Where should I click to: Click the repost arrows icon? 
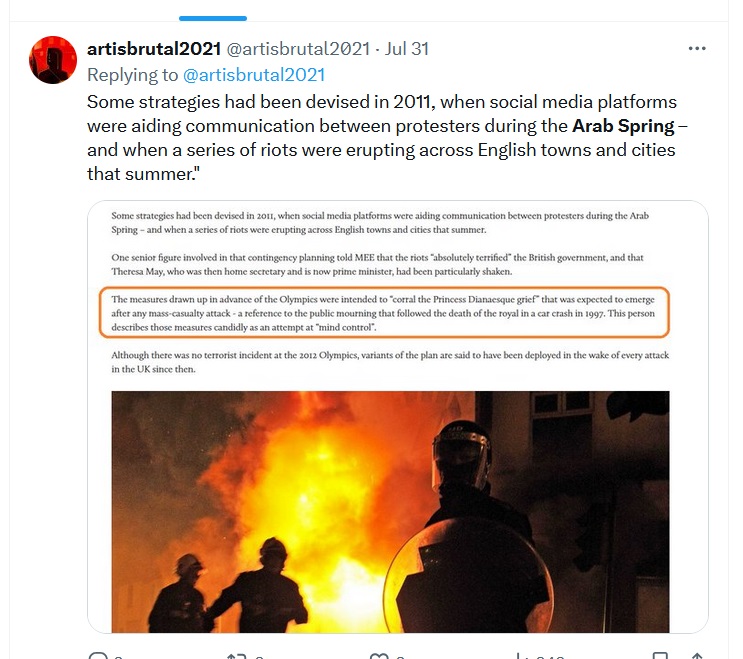coord(236,656)
